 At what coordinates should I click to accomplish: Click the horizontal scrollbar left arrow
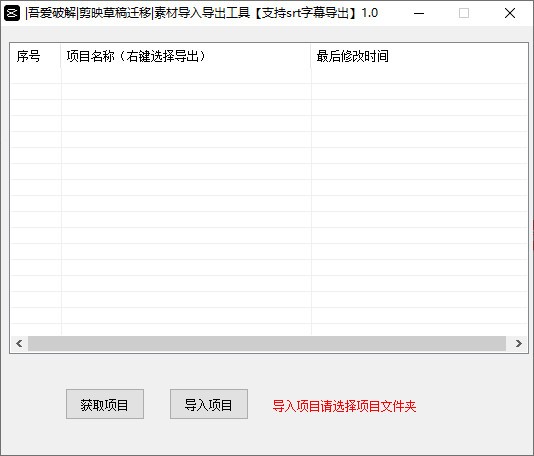point(19,343)
